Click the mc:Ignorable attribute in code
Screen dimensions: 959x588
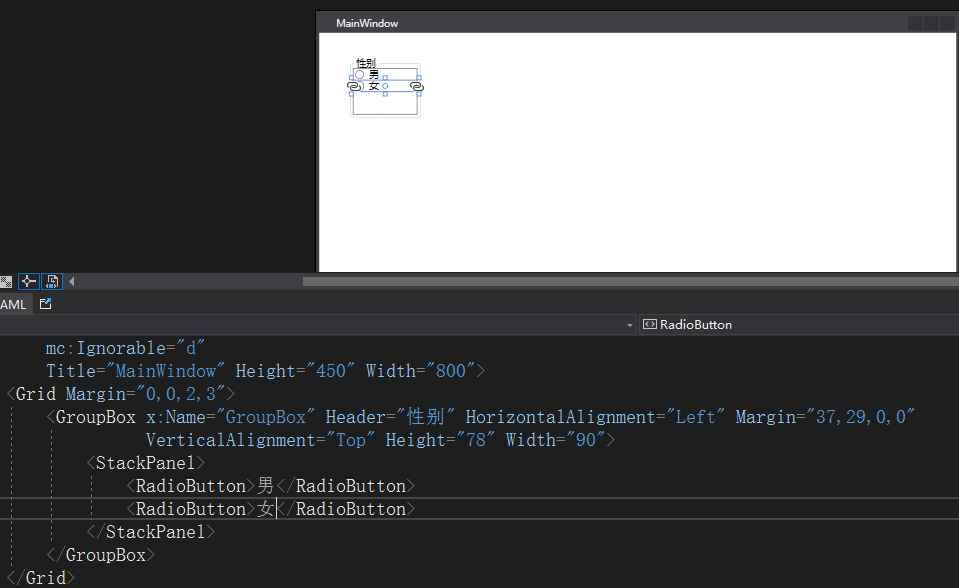(125, 348)
